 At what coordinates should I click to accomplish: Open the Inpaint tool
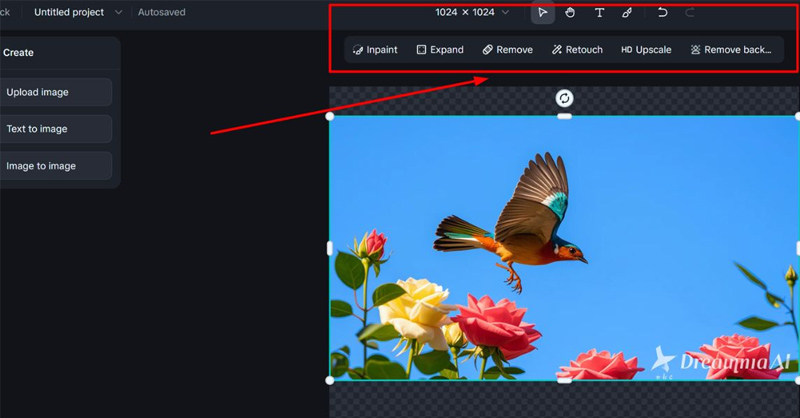click(x=375, y=50)
